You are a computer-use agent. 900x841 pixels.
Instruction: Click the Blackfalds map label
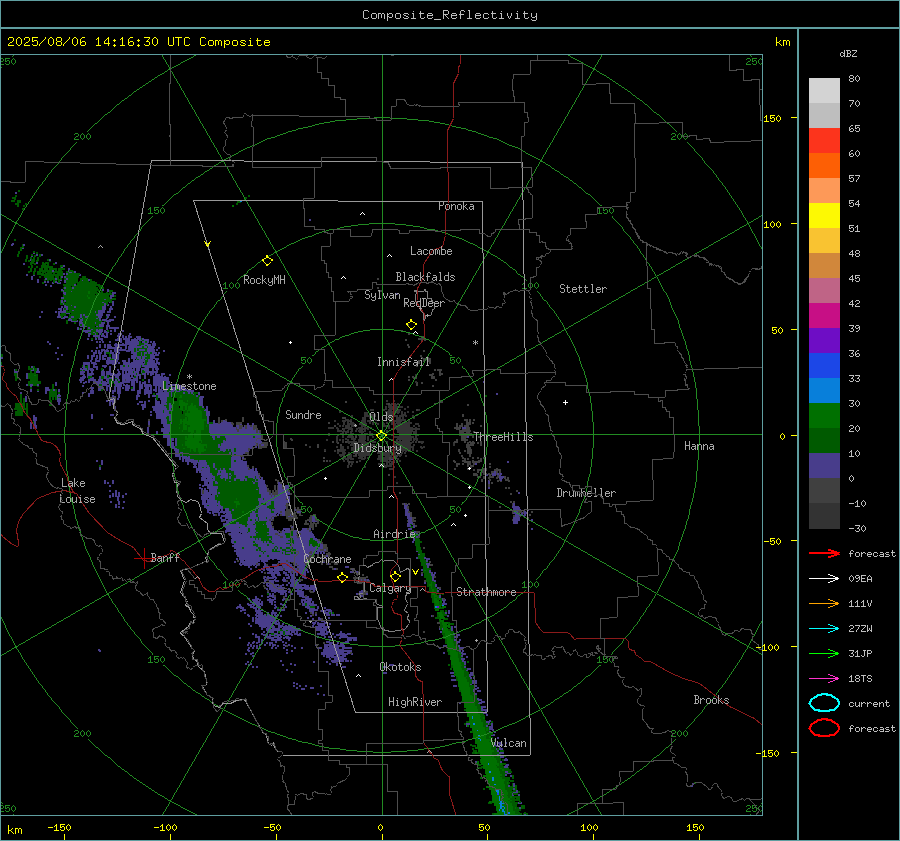point(425,277)
